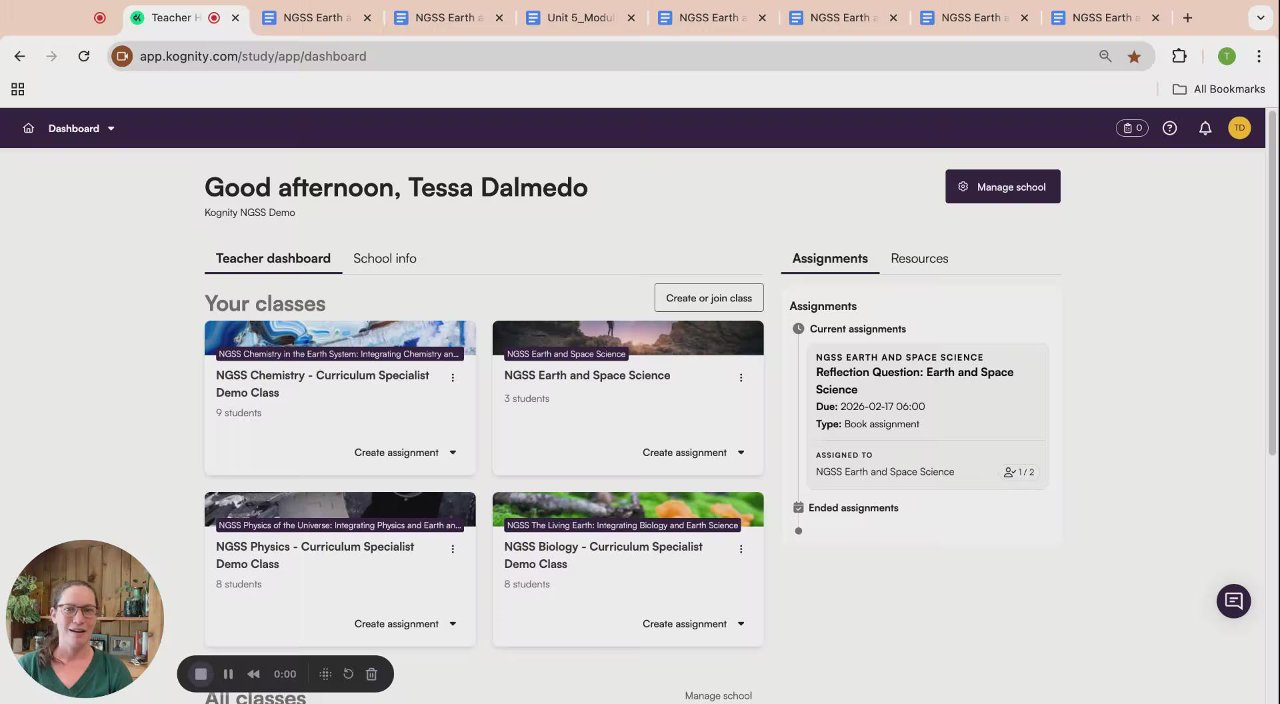Switch to the Unit 5_Module browser tab
This screenshot has width=1280, height=704.
pyautogui.click(x=582, y=17)
